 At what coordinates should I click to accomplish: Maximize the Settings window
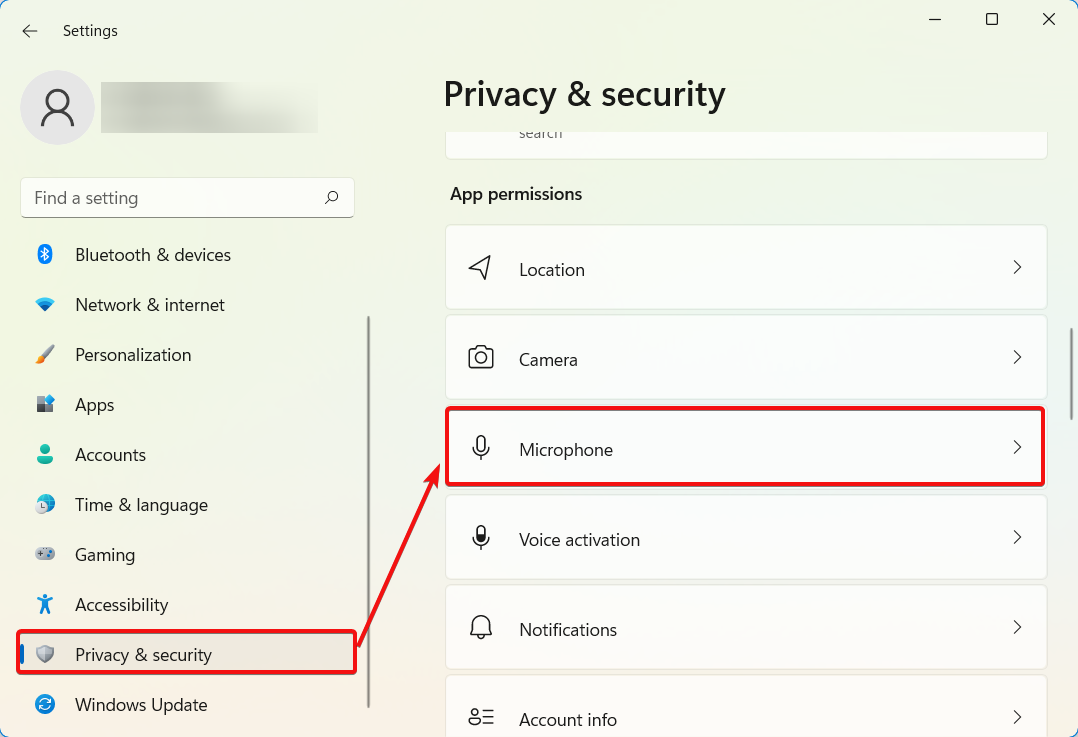click(991, 19)
